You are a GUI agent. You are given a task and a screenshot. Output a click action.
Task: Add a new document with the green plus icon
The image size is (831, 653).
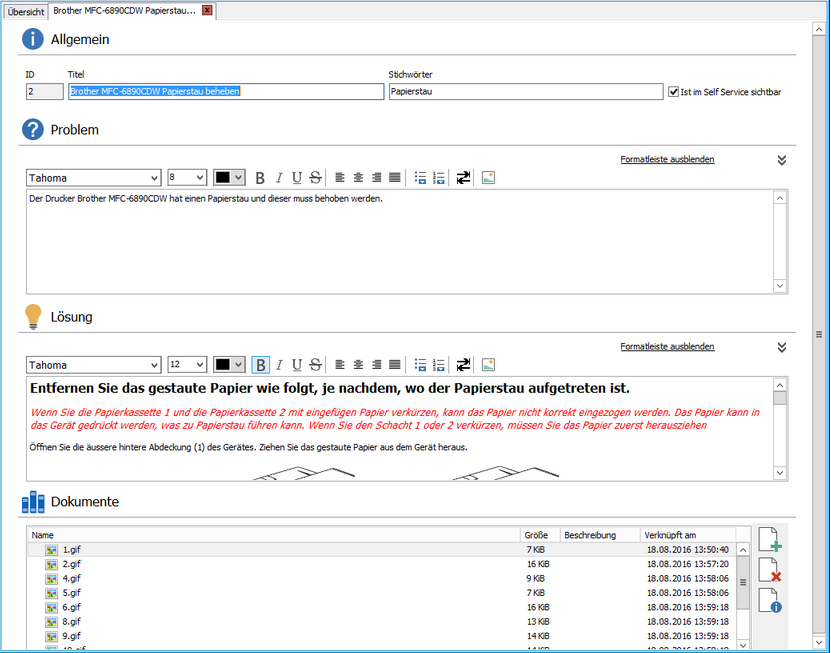coord(769,539)
